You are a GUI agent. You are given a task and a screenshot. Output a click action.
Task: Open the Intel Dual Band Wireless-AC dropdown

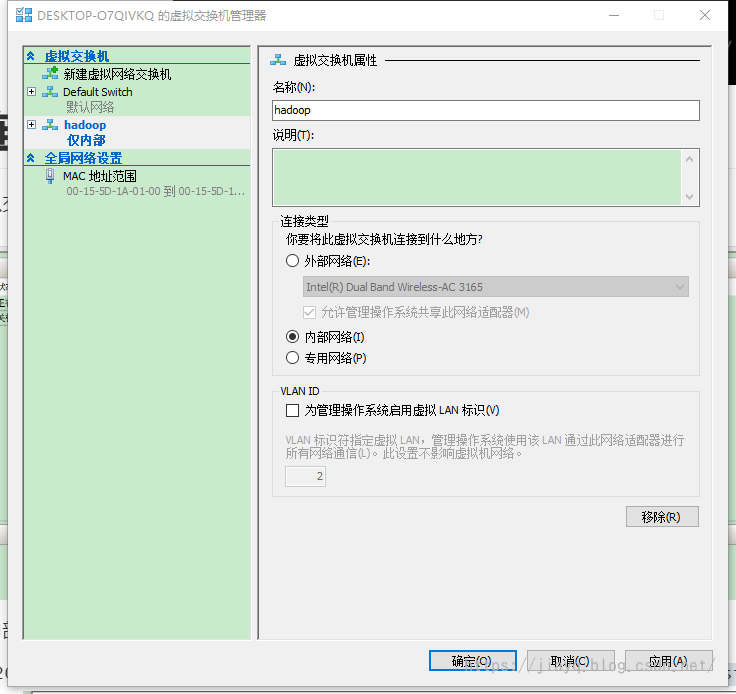[x=495, y=287]
